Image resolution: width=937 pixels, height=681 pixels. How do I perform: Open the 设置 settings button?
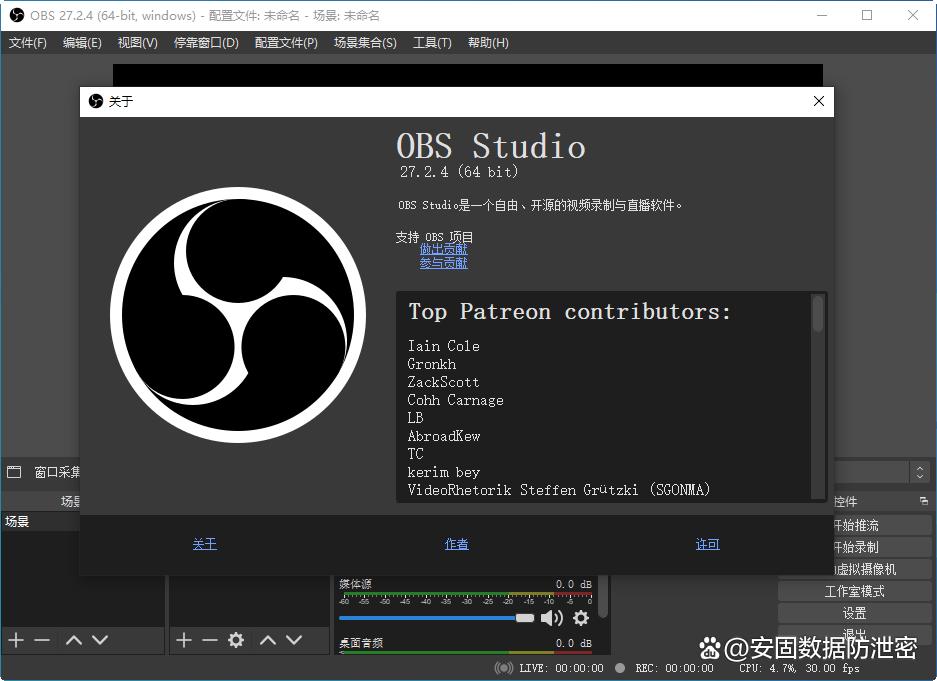854,613
